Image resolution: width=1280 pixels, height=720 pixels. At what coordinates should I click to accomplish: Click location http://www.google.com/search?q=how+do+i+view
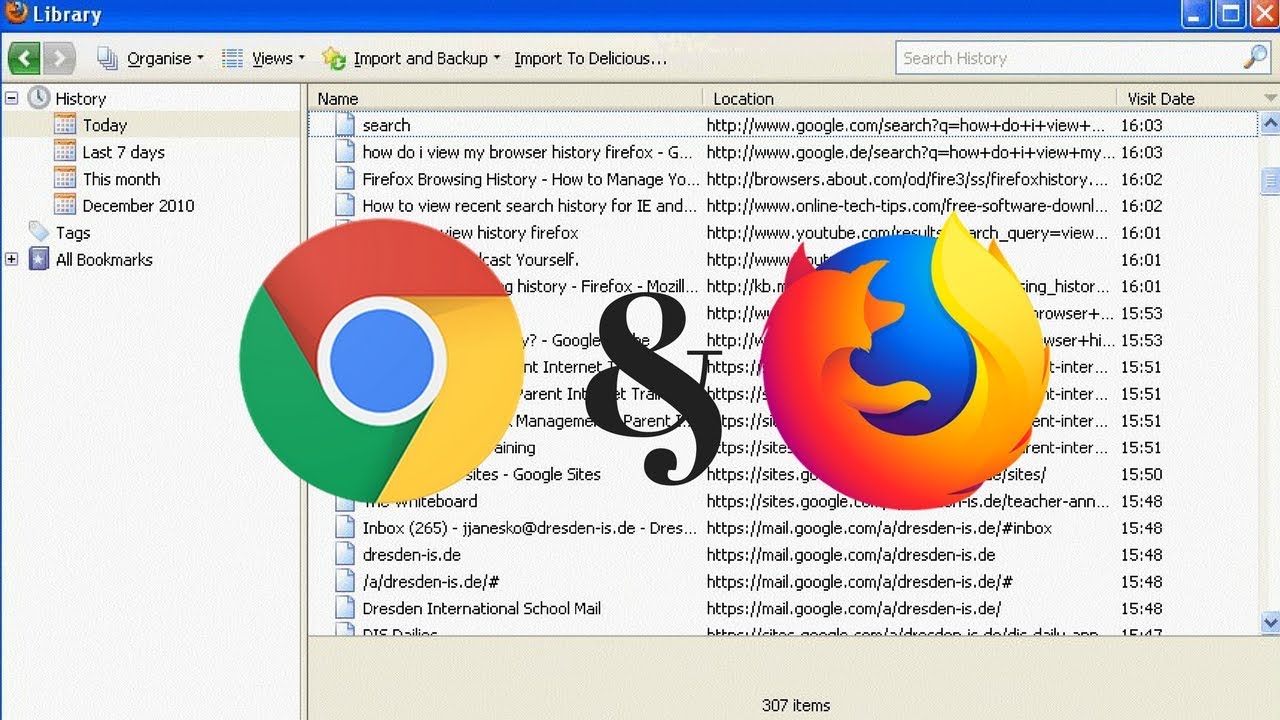pyautogui.click(x=906, y=125)
